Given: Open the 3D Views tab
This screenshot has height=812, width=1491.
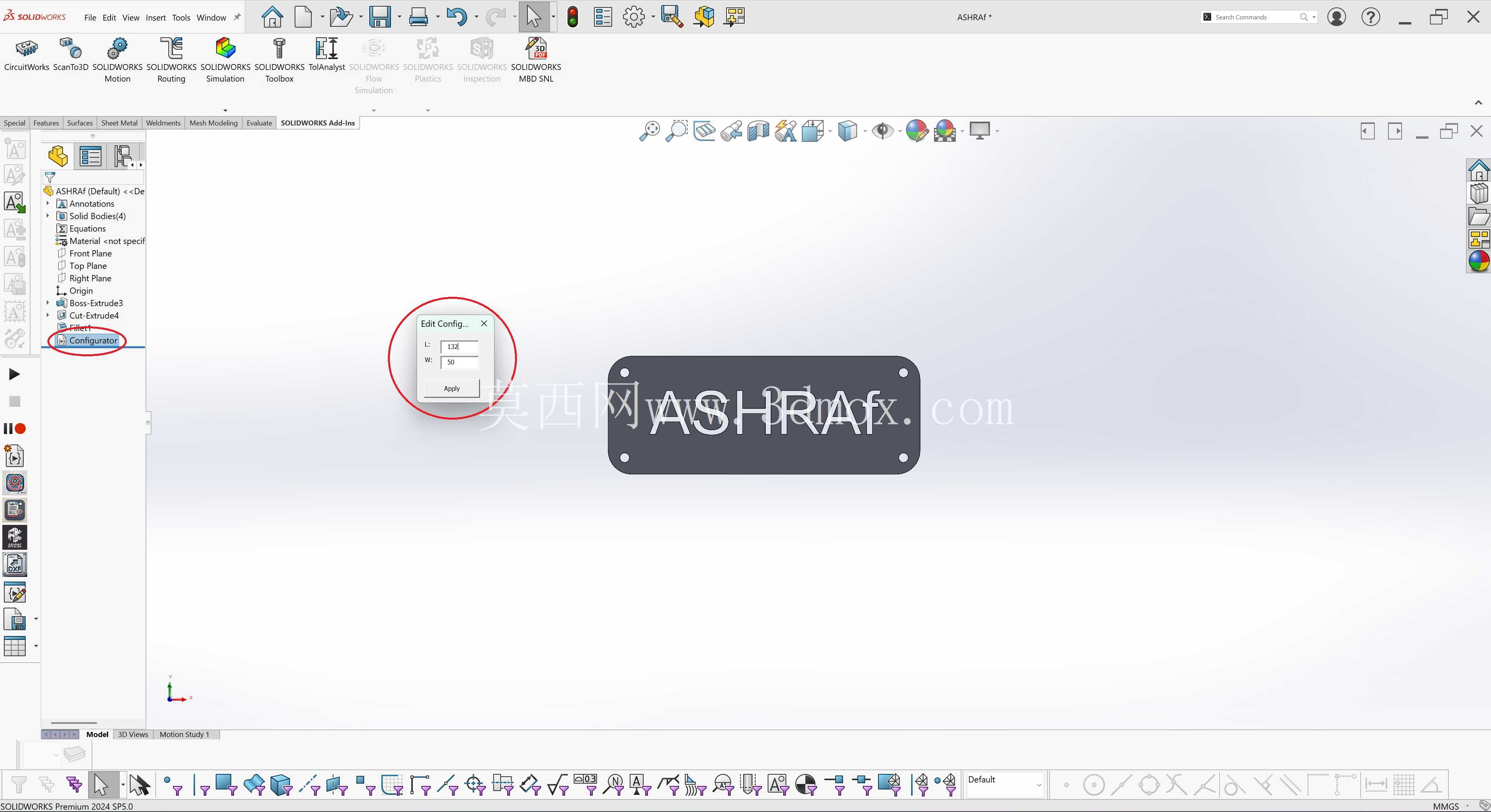Looking at the screenshot, I should pos(133,735).
